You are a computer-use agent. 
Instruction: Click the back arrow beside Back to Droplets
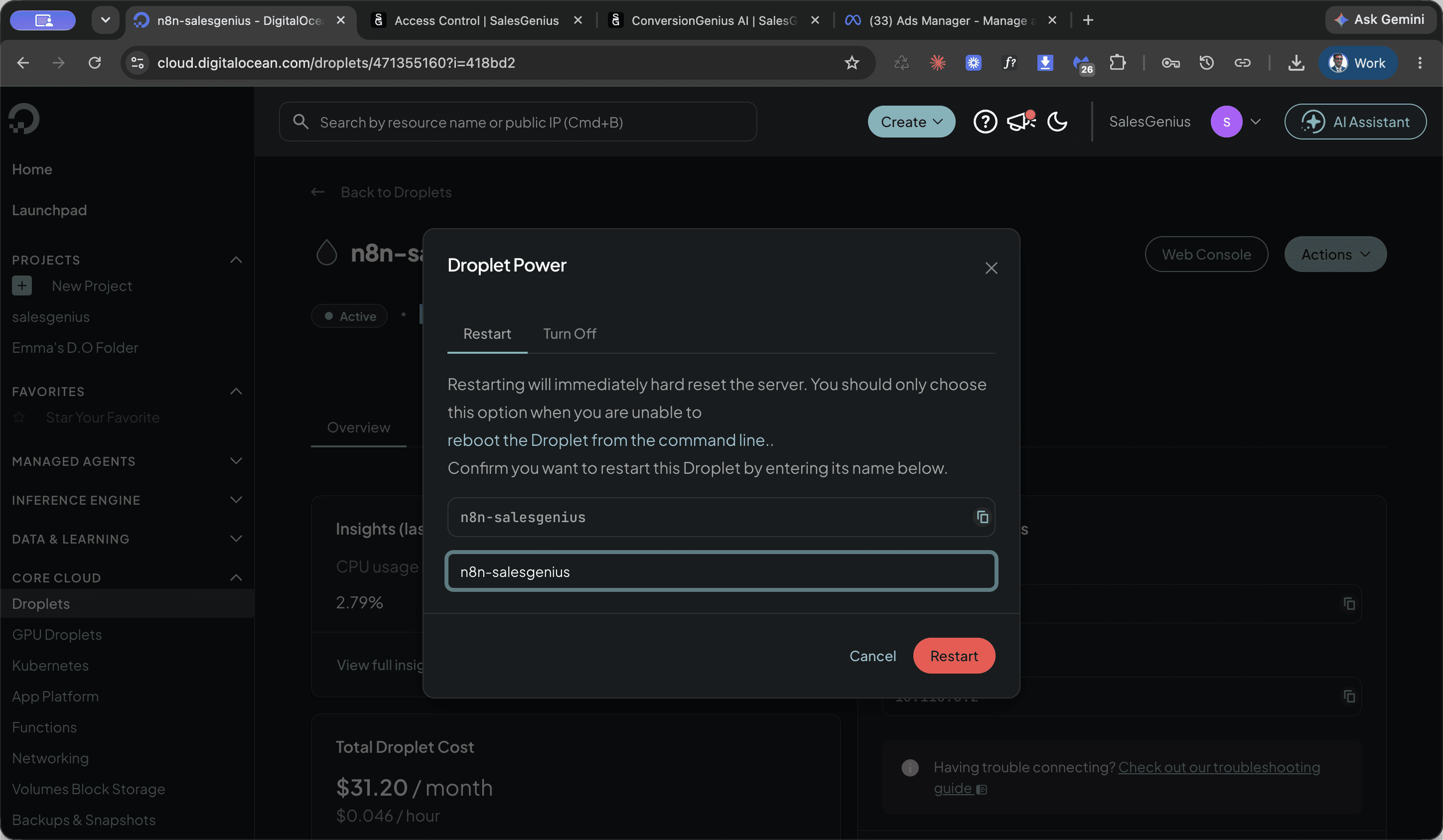tap(318, 192)
